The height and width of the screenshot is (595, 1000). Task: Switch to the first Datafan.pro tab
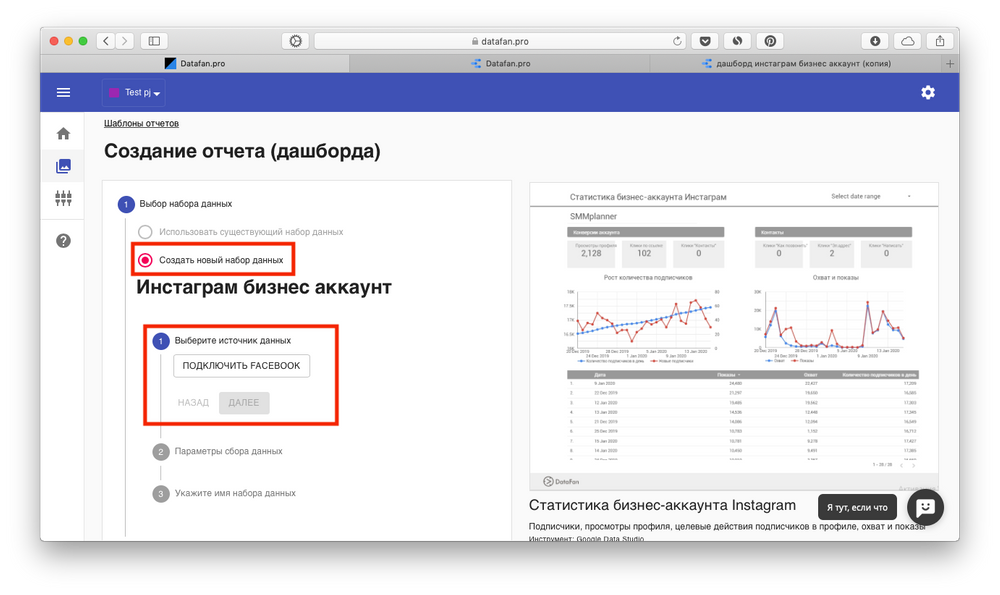click(195, 63)
